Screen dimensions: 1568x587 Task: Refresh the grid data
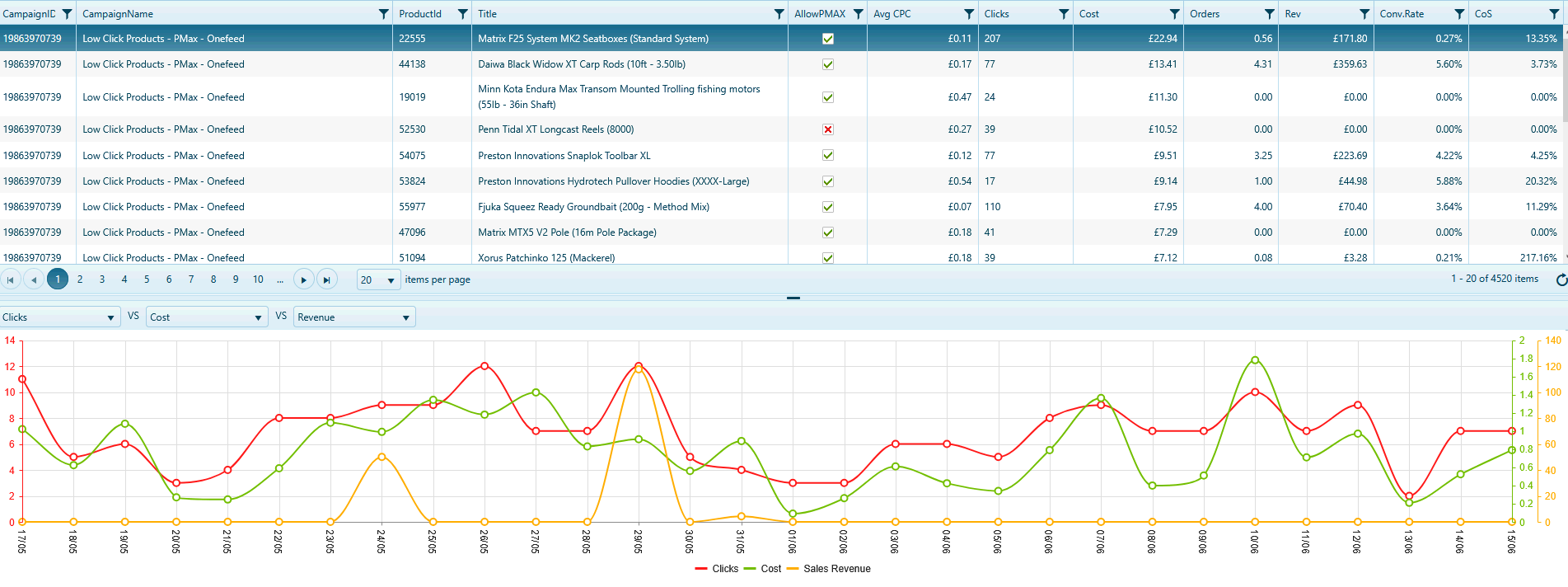pos(1561,279)
